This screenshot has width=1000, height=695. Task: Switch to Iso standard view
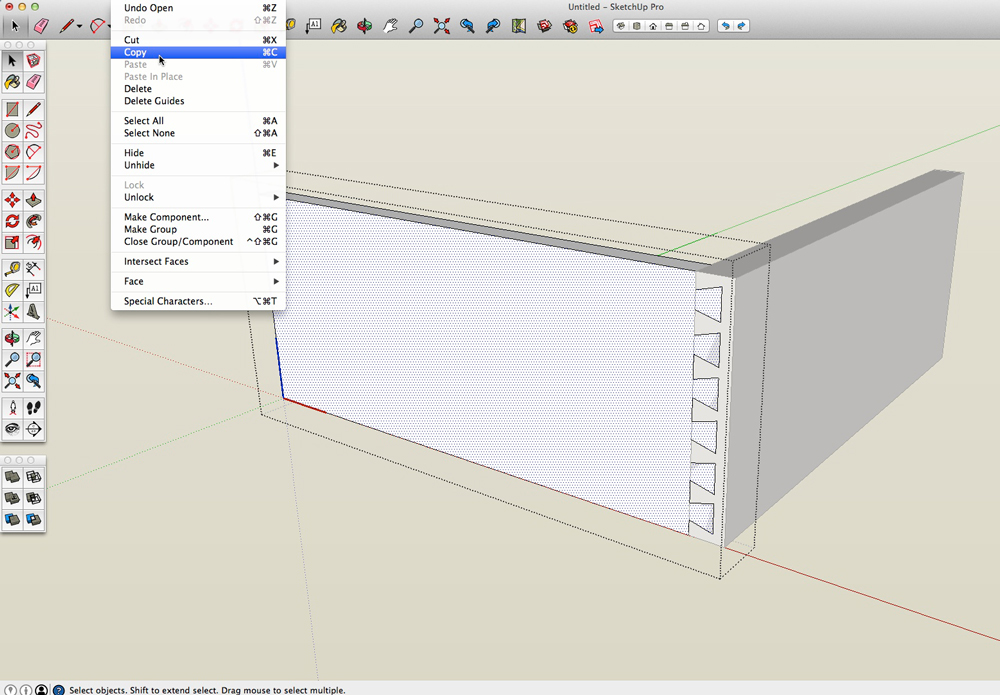coord(620,26)
